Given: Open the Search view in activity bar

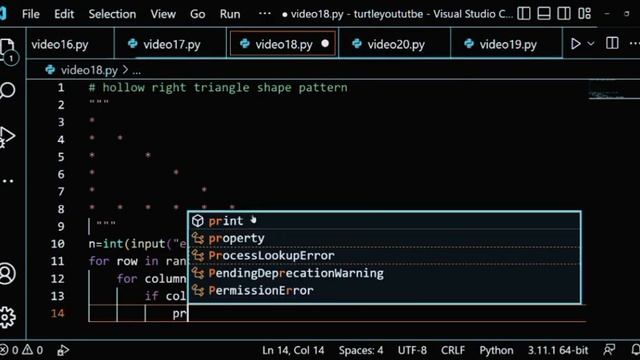Looking at the screenshot, I should click(7, 90).
